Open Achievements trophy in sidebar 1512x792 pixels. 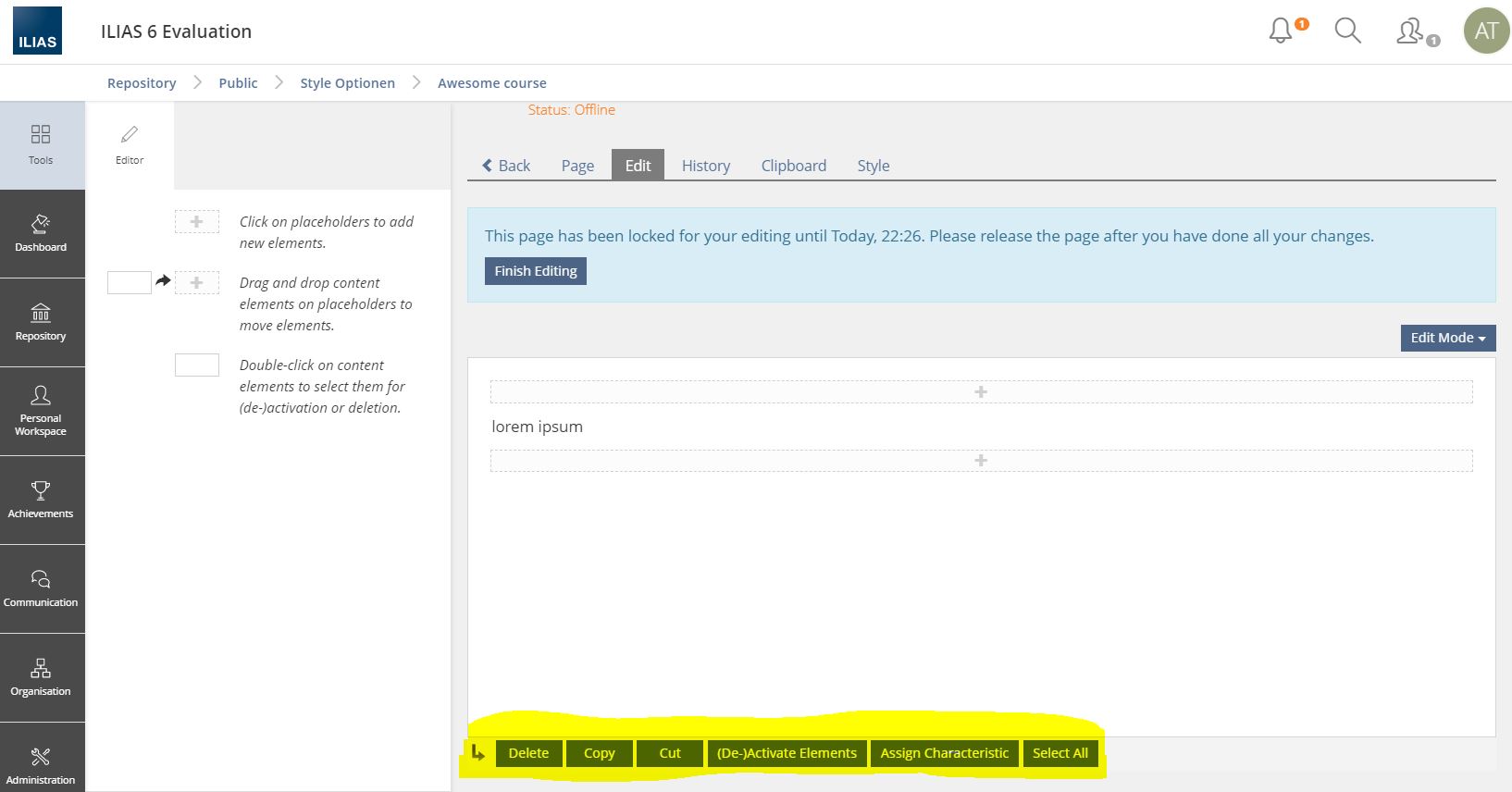[41, 500]
